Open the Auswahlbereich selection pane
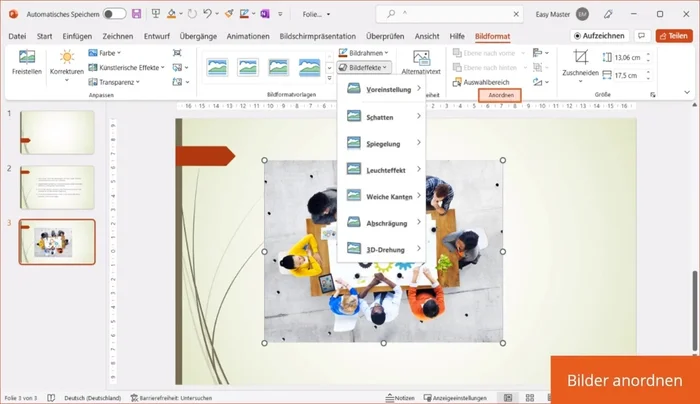Viewport: 700px width, 404px height. pyautogui.click(x=483, y=81)
